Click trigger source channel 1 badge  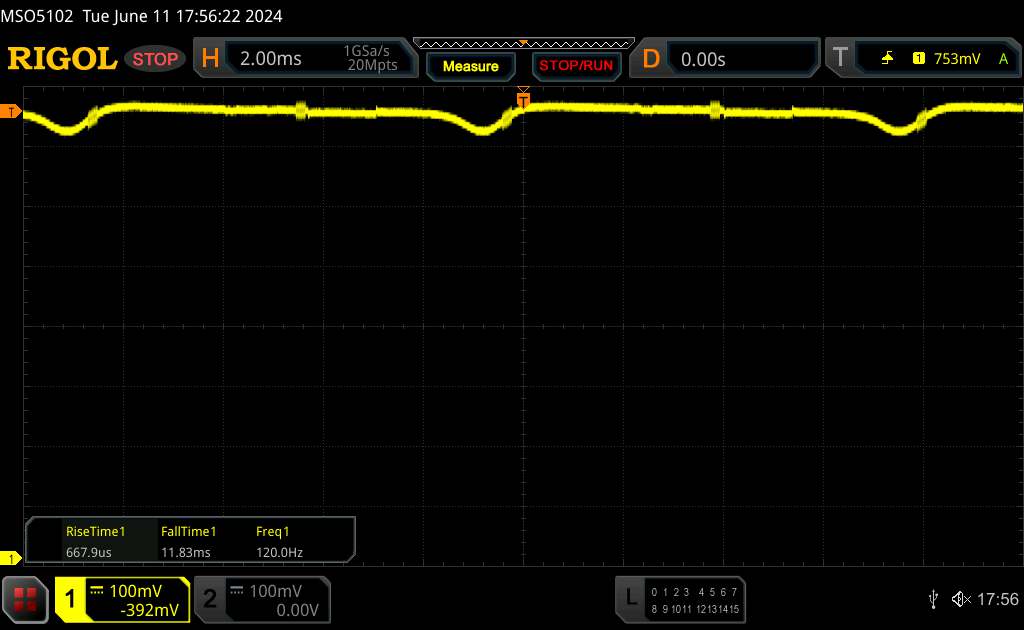coord(918,59)
